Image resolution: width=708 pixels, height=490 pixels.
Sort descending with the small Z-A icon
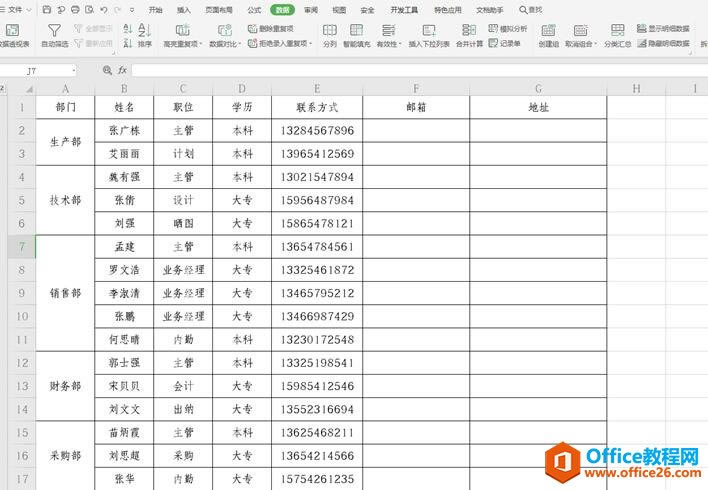[x=128, y=43]
